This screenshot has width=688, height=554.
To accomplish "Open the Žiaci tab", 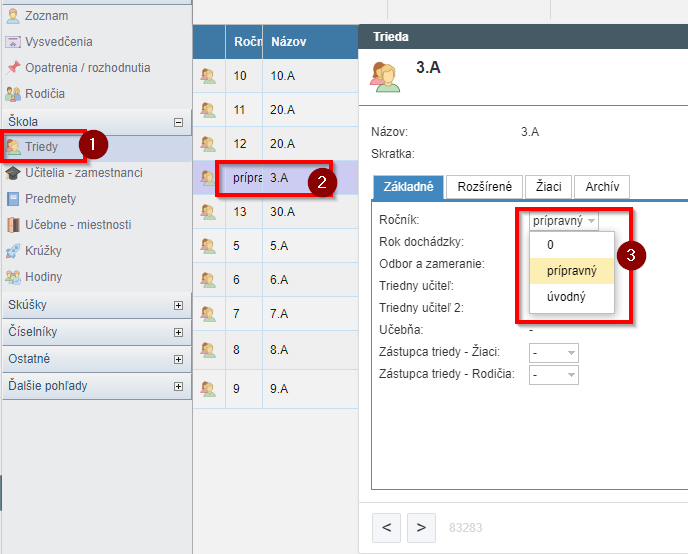I will coord(550,187).
